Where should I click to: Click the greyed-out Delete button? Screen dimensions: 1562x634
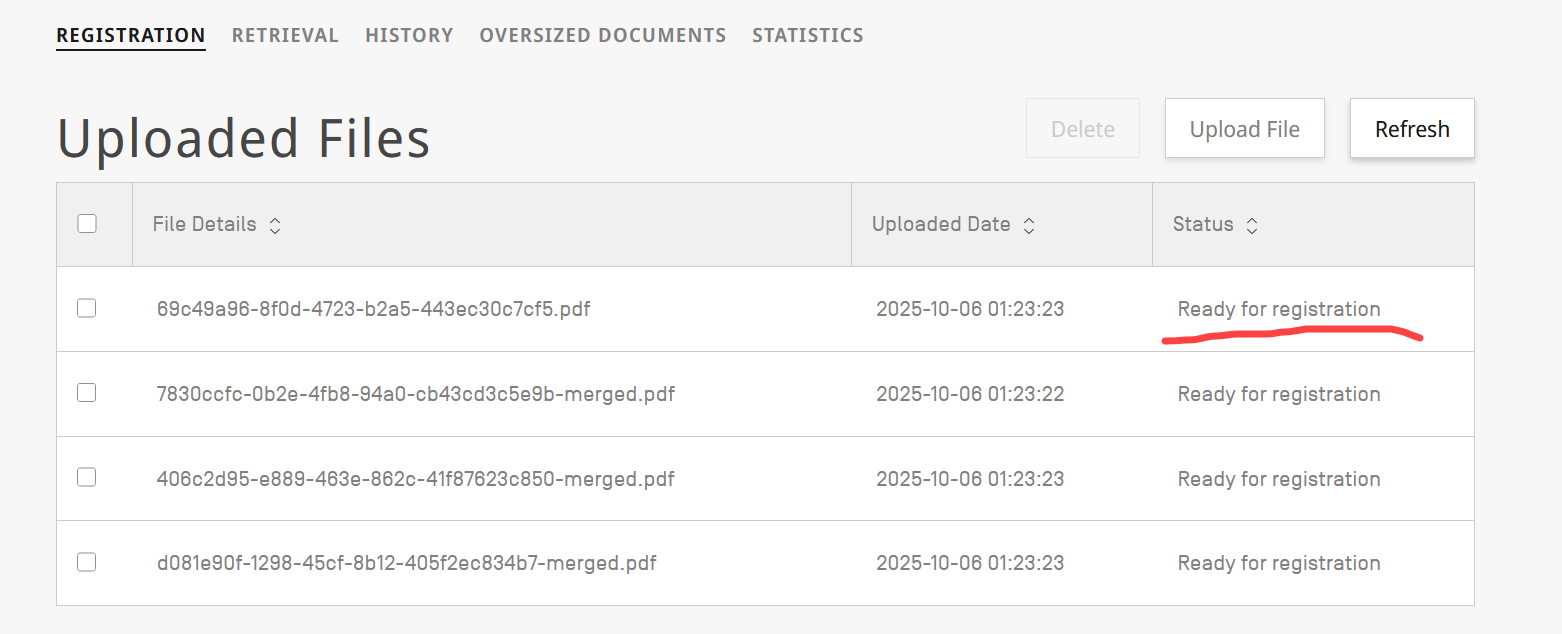point(1082,129)
